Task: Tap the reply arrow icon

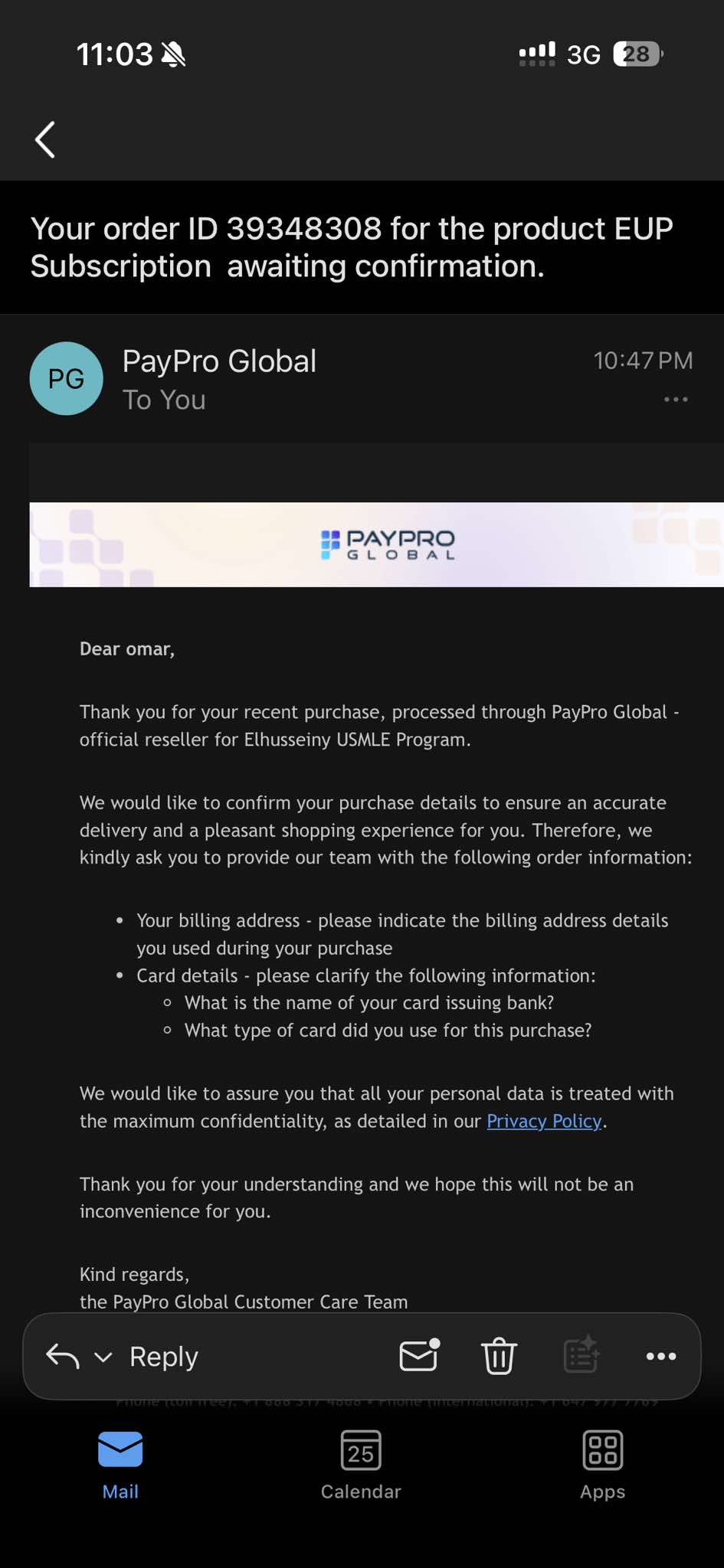Action: pos(63,1356)
